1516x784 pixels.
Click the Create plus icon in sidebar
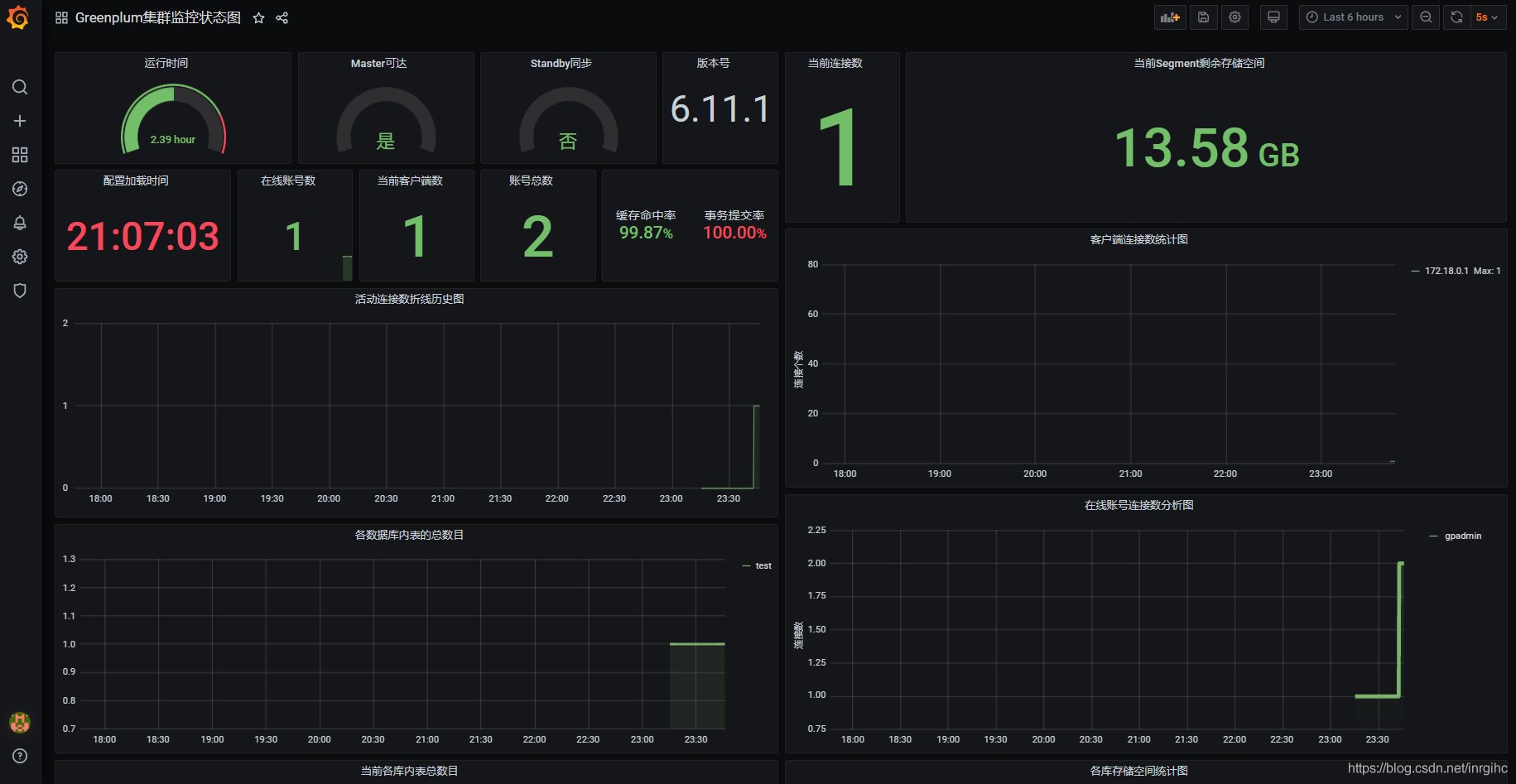20,121
